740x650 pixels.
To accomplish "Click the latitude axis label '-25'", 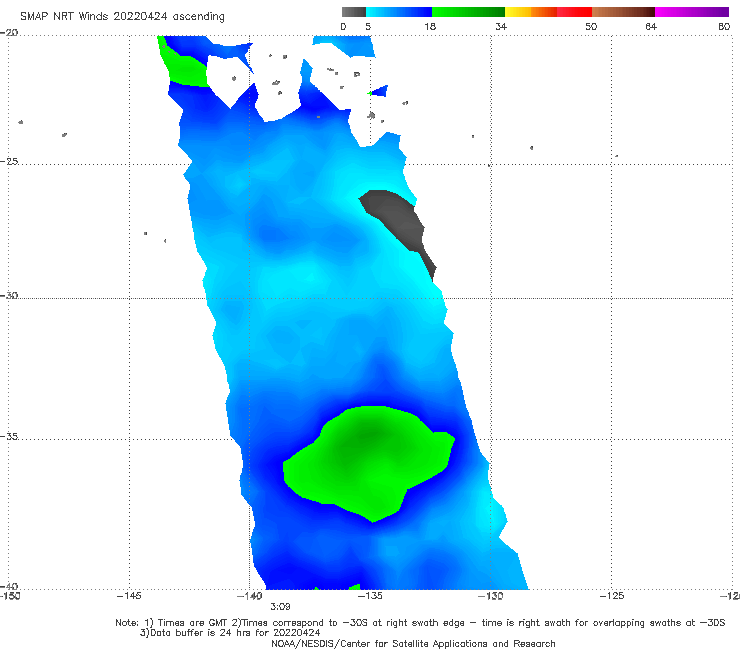I will coord(9,161).
